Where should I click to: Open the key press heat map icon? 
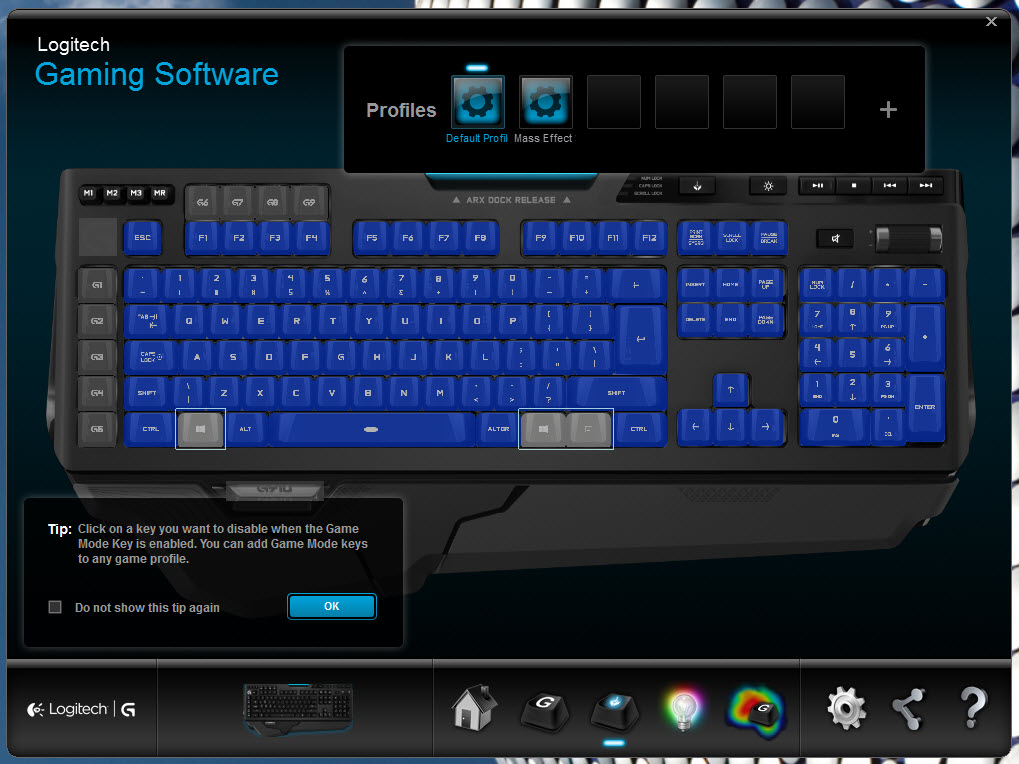click(x=755, y=712)
